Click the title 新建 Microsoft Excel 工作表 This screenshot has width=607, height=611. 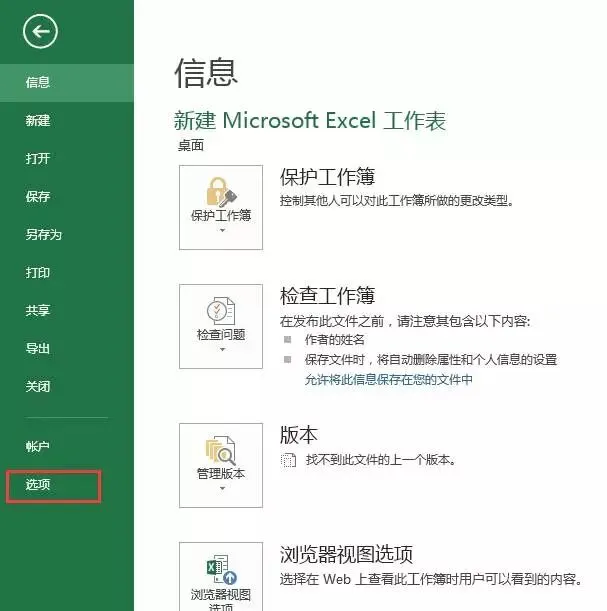coord(310,120)
